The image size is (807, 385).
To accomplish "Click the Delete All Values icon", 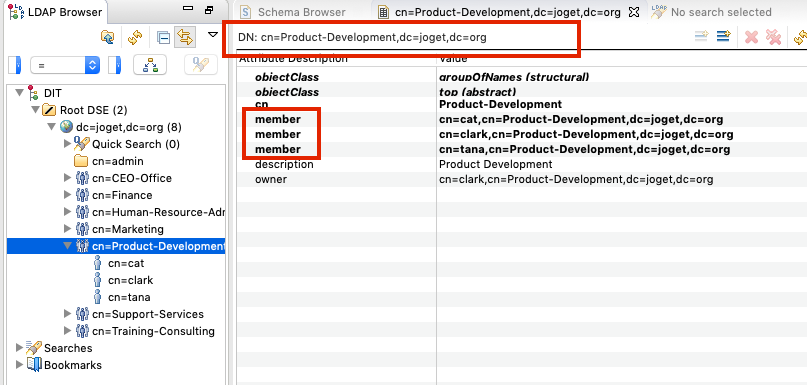I will coord(773,37).
